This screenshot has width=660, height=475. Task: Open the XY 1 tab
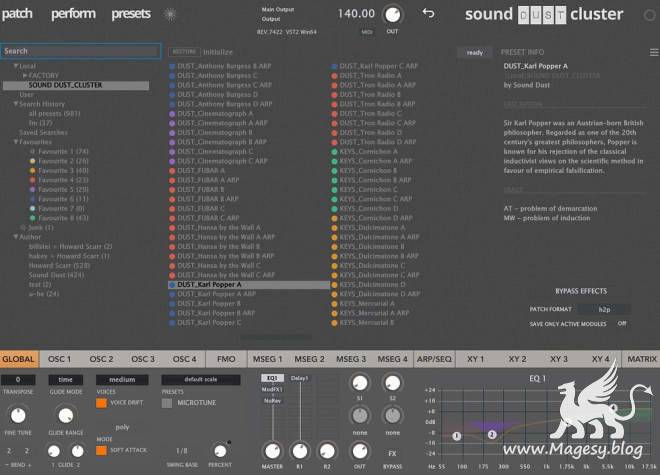[x=476, y=359]
